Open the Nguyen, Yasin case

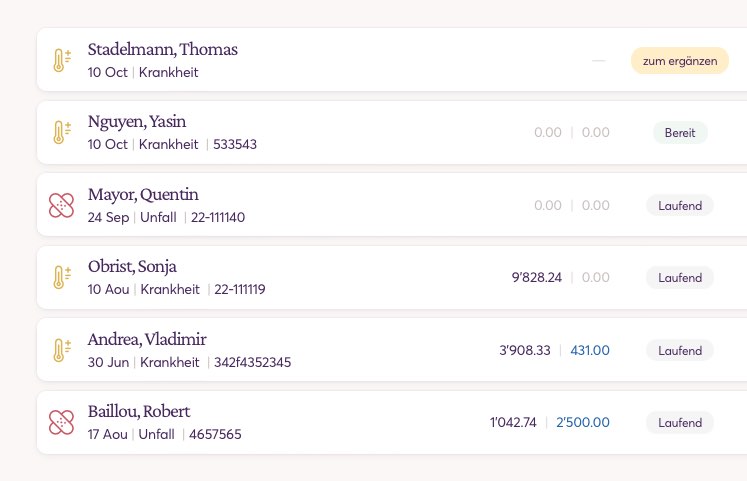392,132
